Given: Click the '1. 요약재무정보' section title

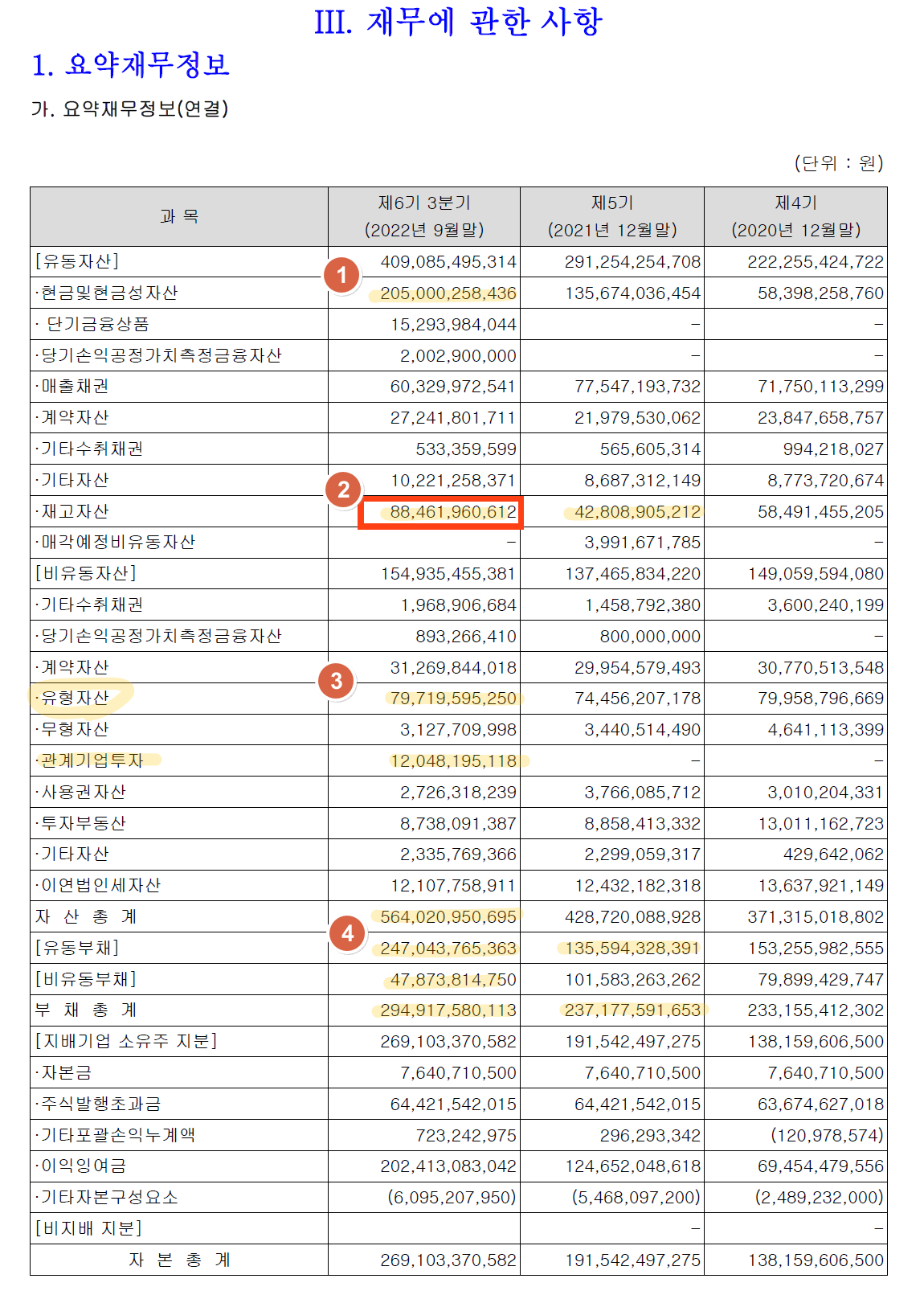Looking at the screenshot, I should (131, 64).
